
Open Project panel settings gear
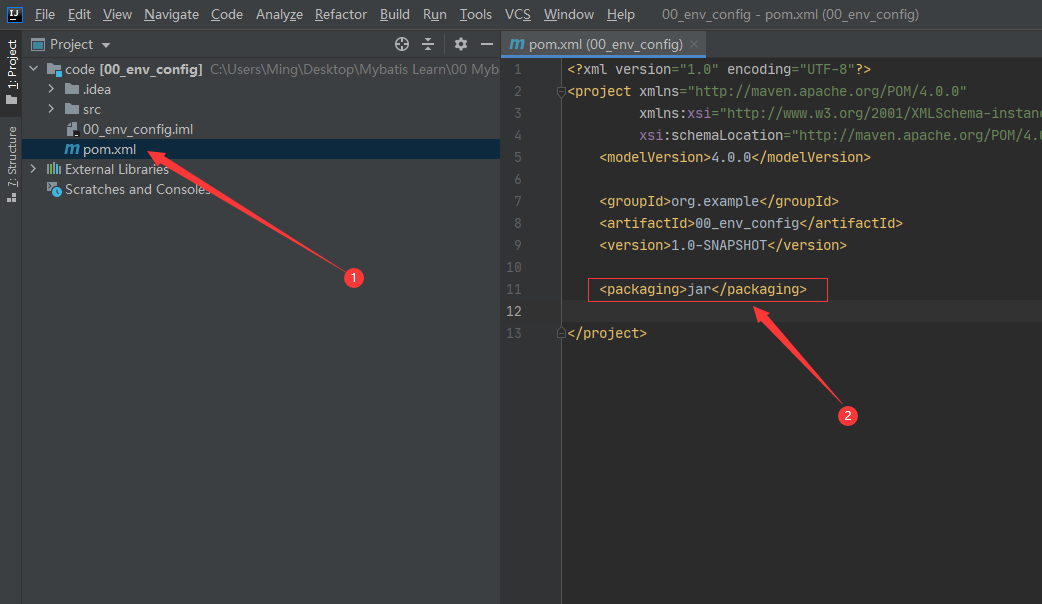coord(461,45)
